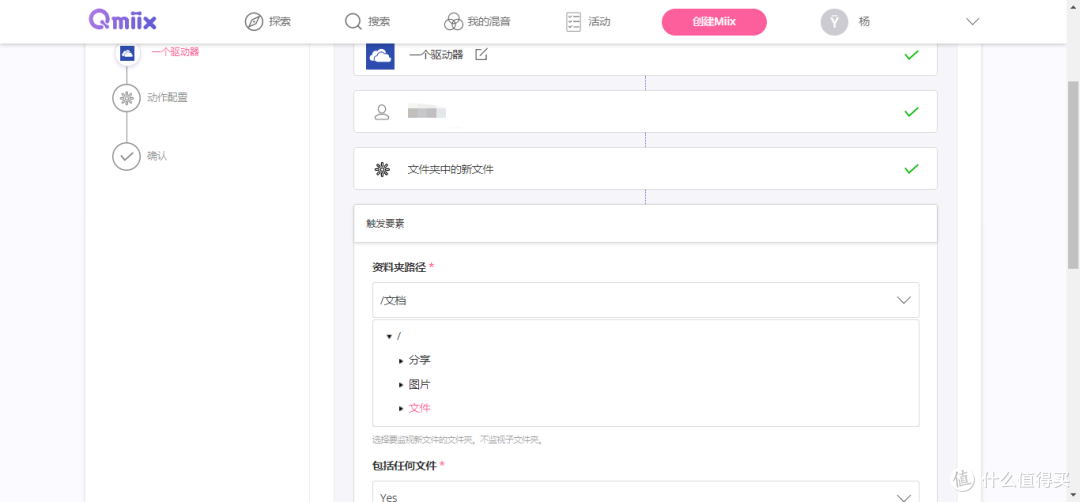The image size is (1080, 502).
Task: Click green check on 文件夹中的新文件 row
Action: tap(911, 169)
